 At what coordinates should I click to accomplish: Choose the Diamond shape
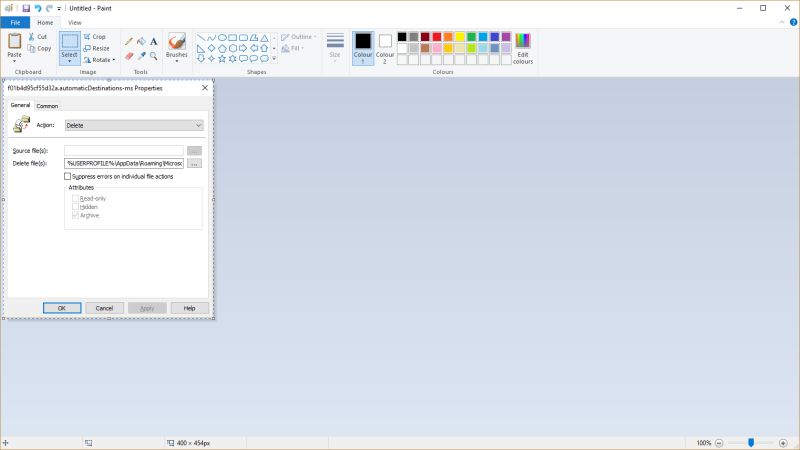(x=211, y=48)
